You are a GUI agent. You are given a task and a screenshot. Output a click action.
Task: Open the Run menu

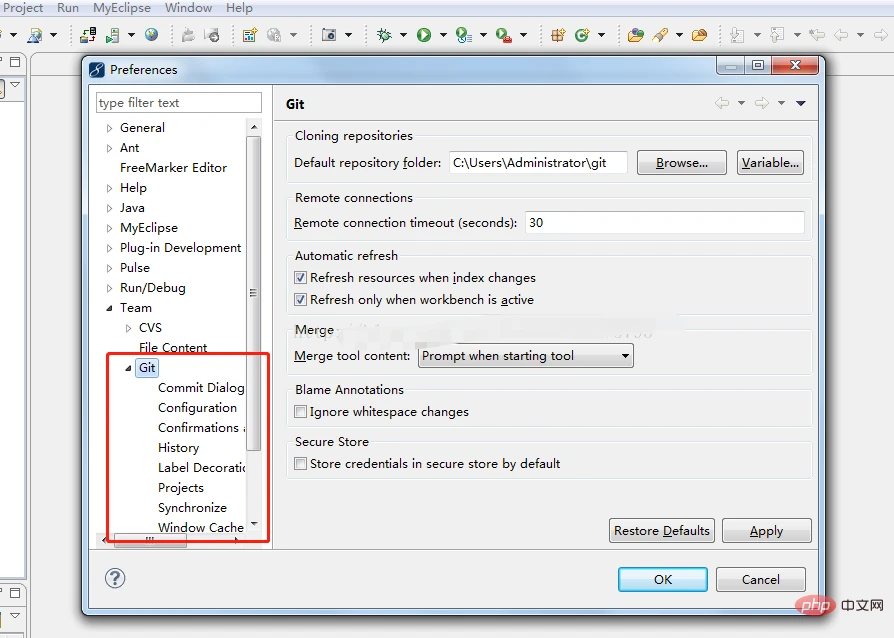coord(68,8)
